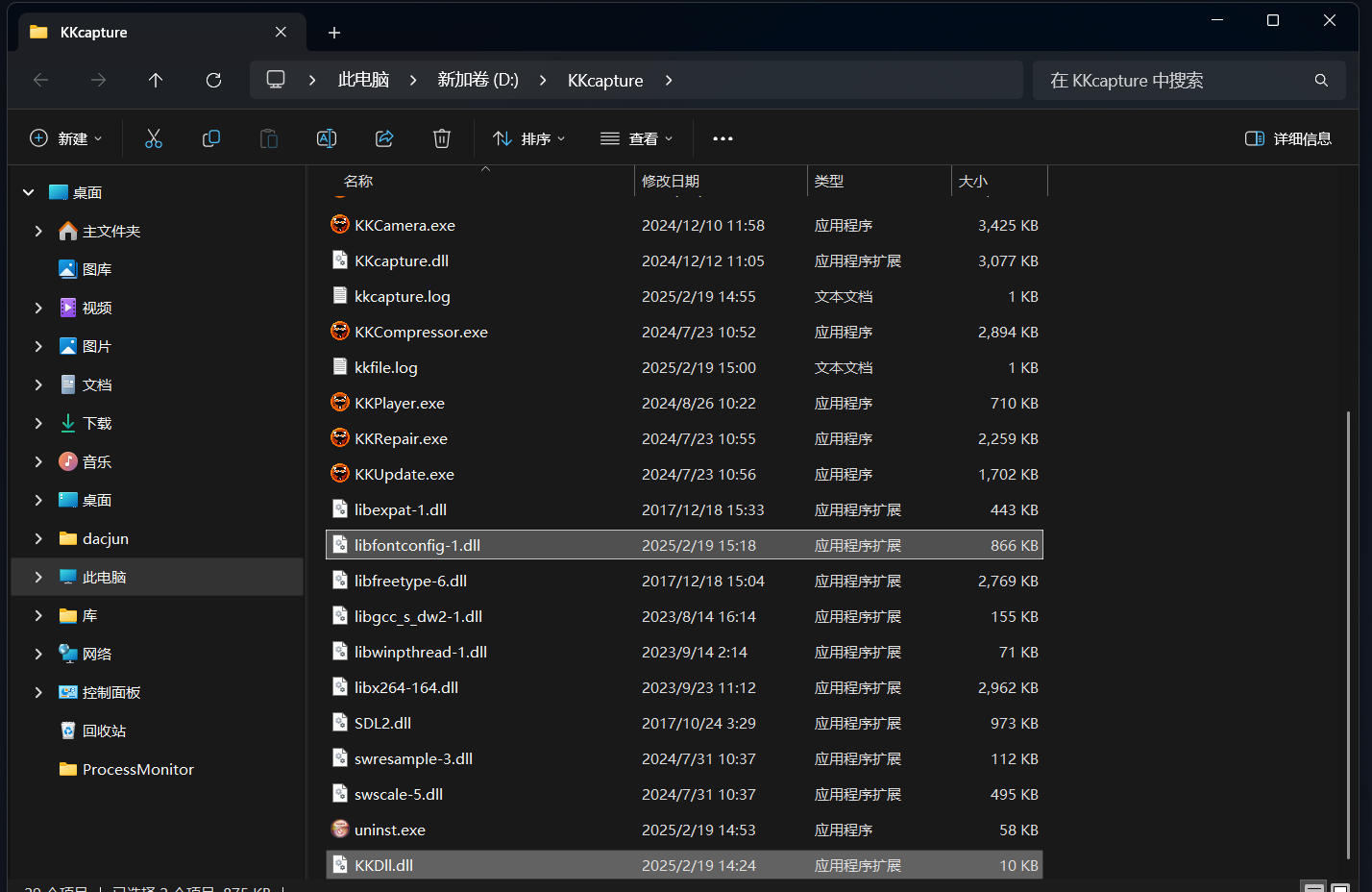Select ProcessMonitor folder in navigation pane
Screen dimensions: 1372x892
(x=138, y=769)
